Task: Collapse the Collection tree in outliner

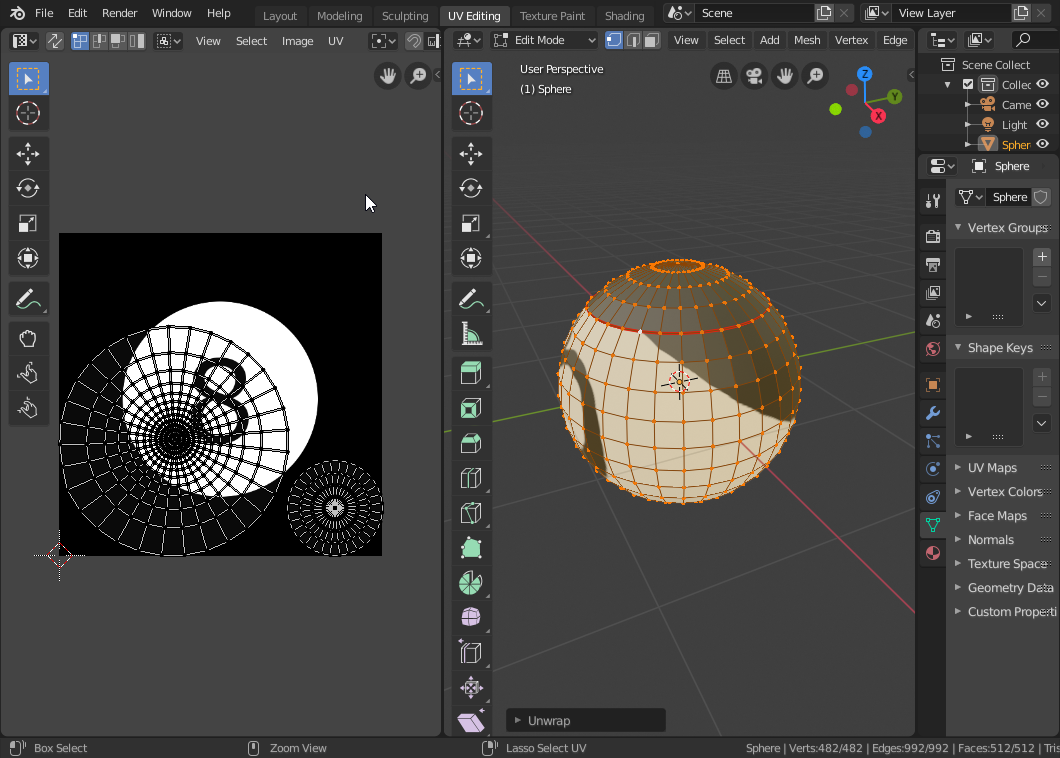Action: point(948,85)
